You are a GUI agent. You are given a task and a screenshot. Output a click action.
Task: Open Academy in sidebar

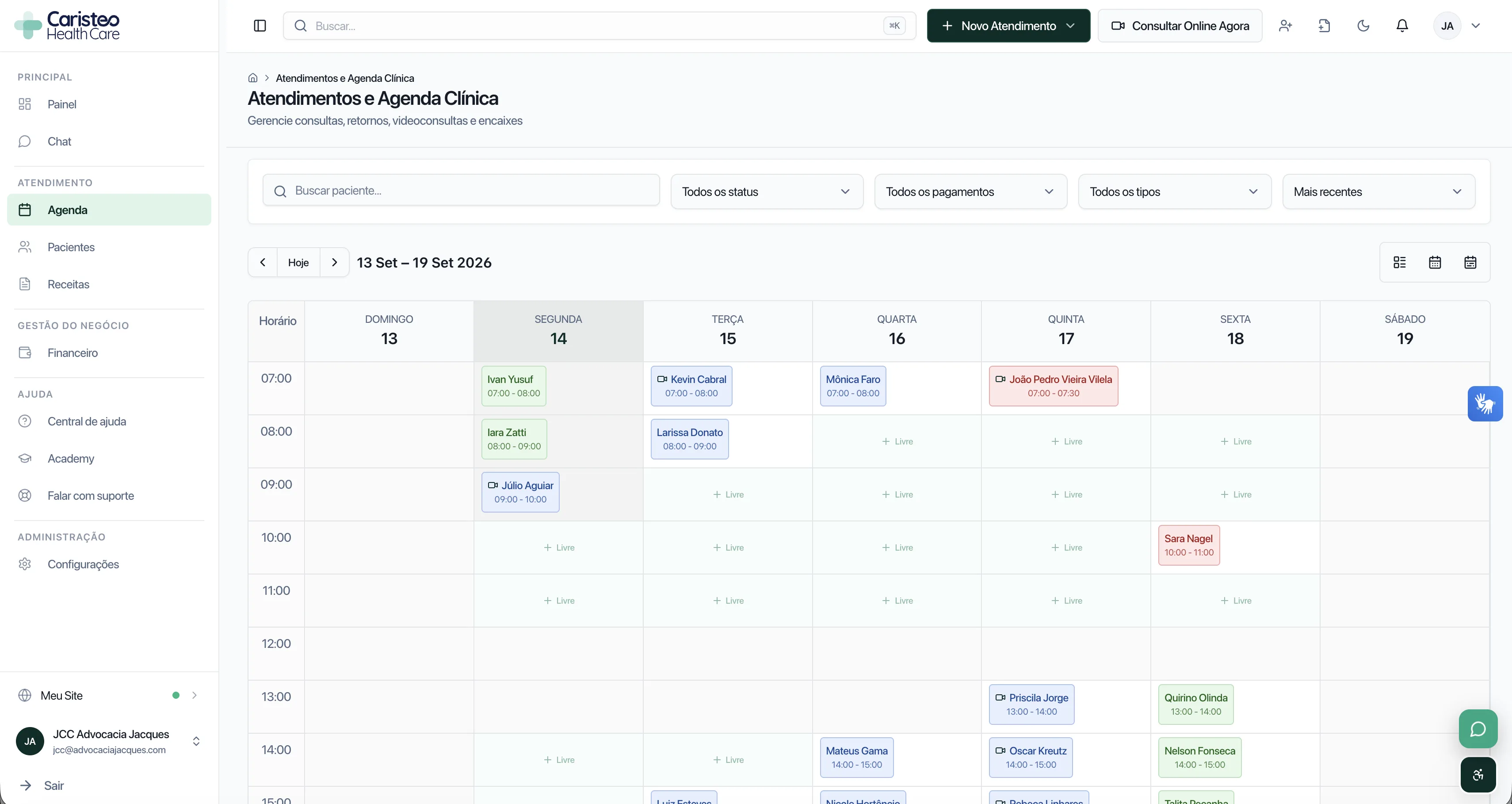(109, 459)
